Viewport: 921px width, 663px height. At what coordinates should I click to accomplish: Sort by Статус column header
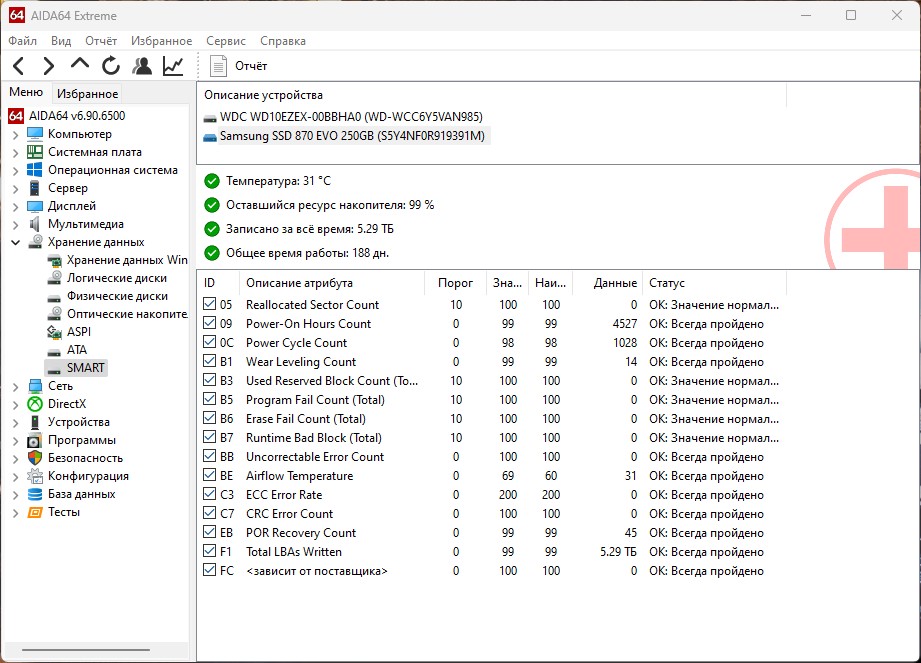(x=714, y=283)
